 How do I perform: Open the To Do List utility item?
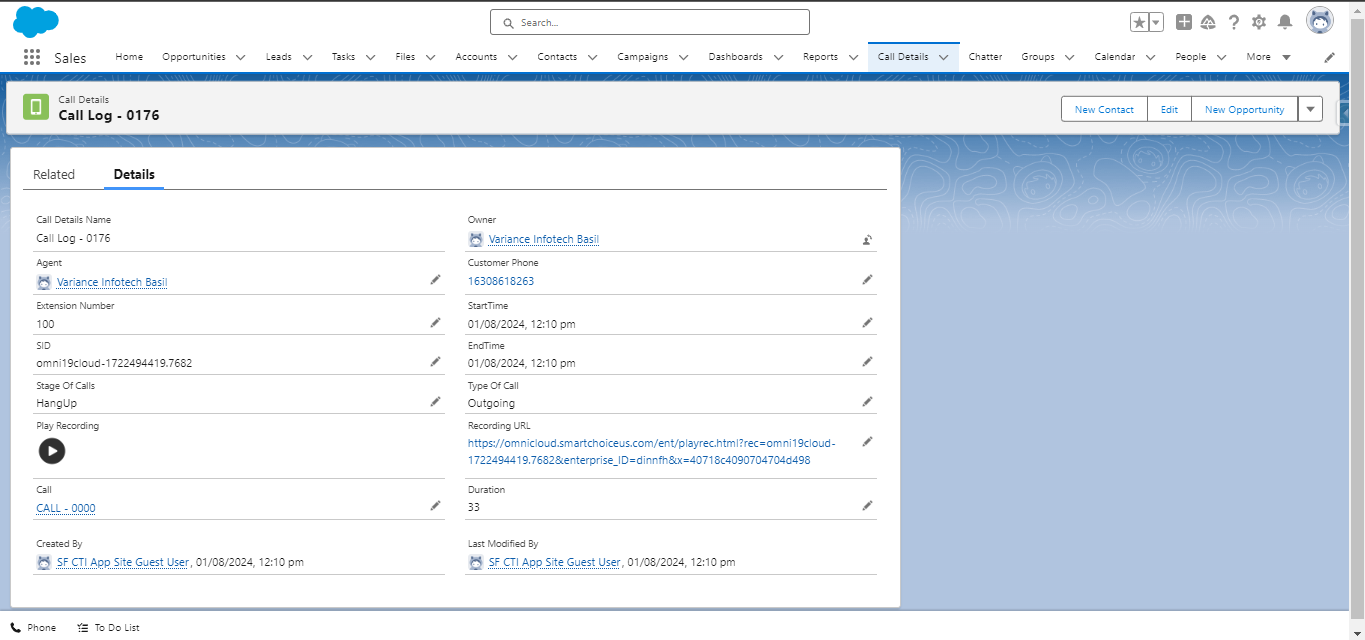pos(108,628)
